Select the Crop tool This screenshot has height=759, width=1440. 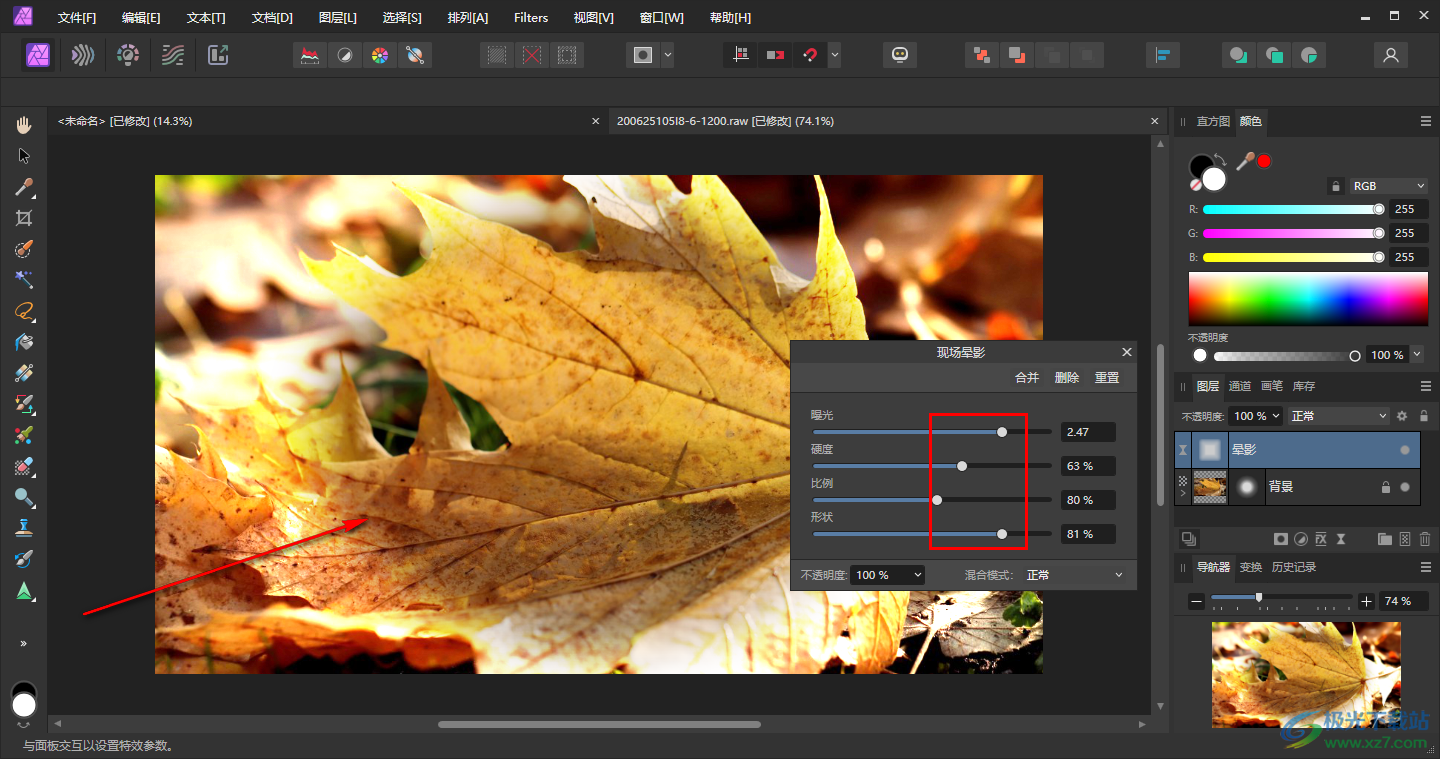(x=24, y=218)
